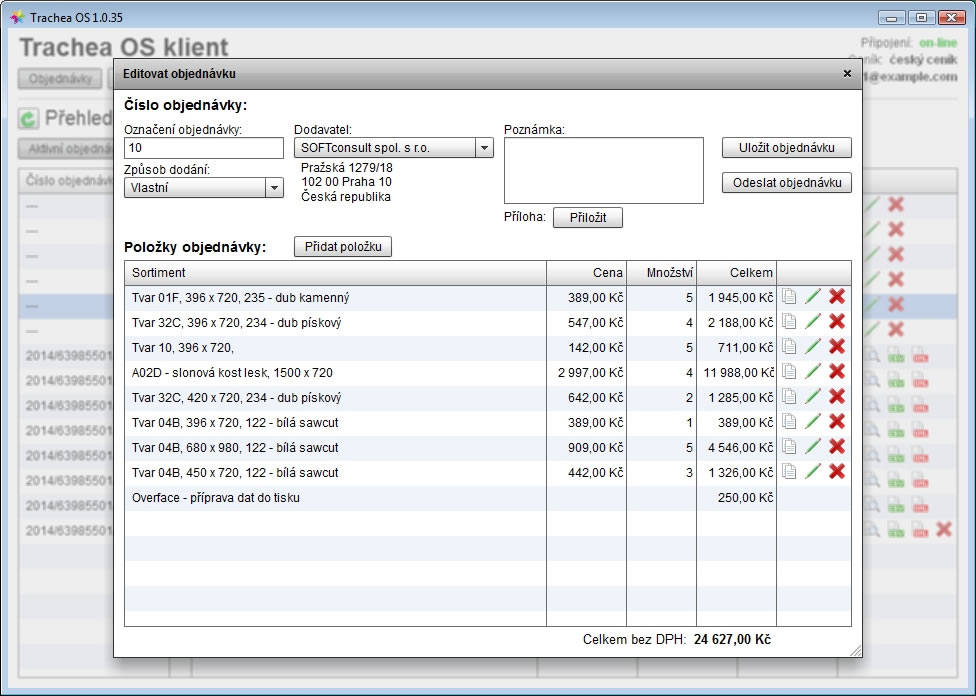Remove the Tvar 04B 680 x 980 item
The image size is (976, 696).
837,447
